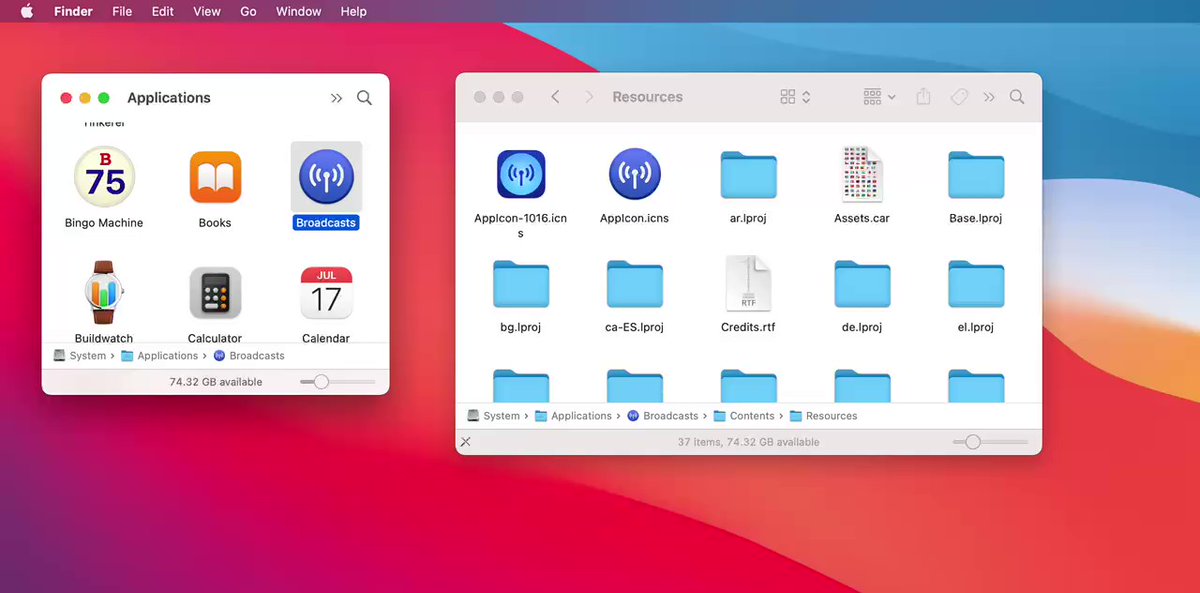Open the bg.lproj folder
This screenshot has height=593, width=1200.
(521, 284)
